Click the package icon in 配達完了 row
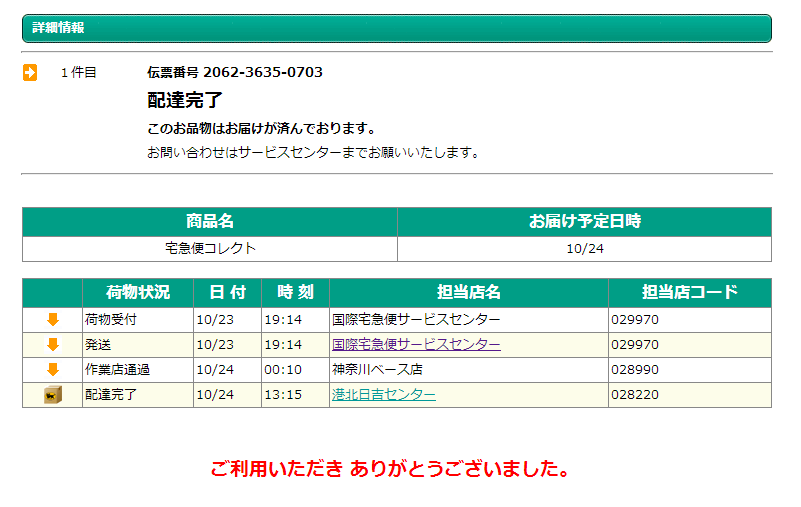This screenshot has width=801, height=507. (x=53, y=395)
